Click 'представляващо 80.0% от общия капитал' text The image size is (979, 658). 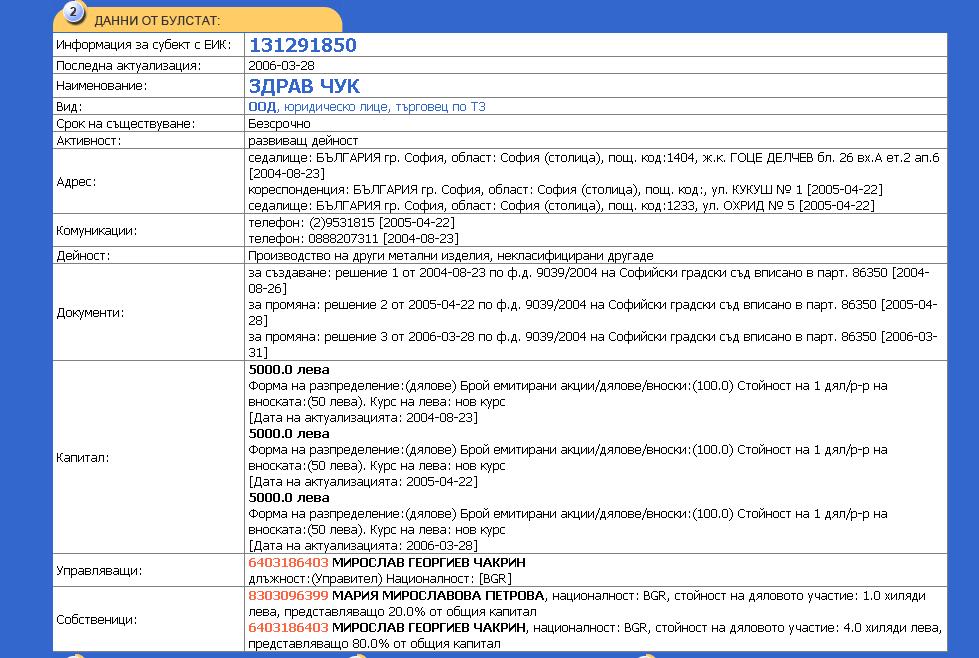coord(375,644)
